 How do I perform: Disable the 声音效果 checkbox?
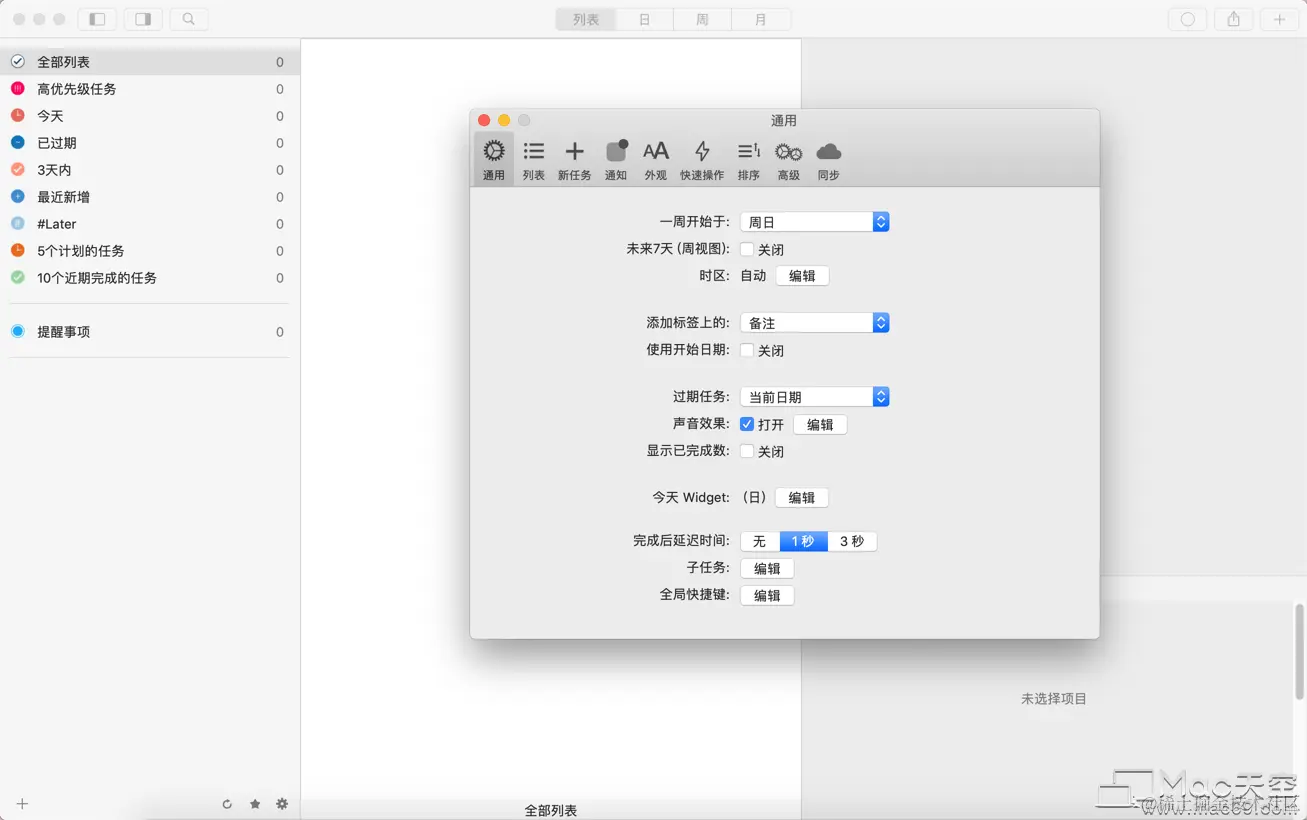tap(747, 424)
